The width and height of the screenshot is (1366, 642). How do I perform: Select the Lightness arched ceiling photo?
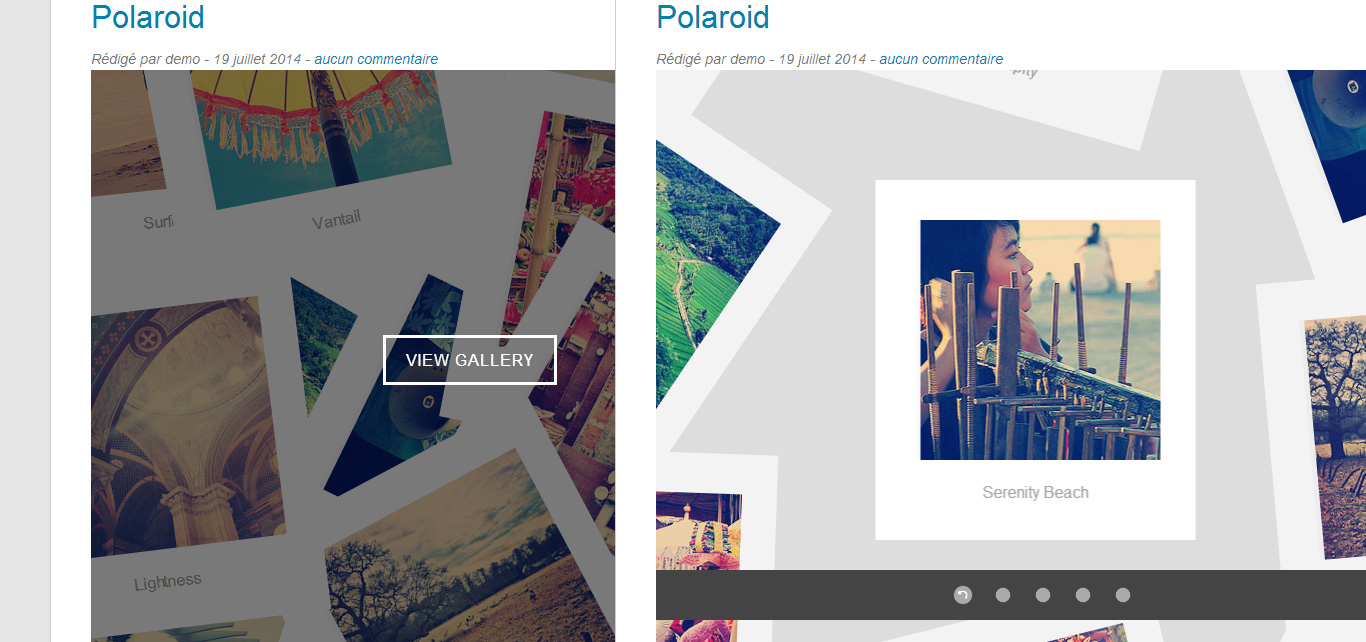pos(180,425)
